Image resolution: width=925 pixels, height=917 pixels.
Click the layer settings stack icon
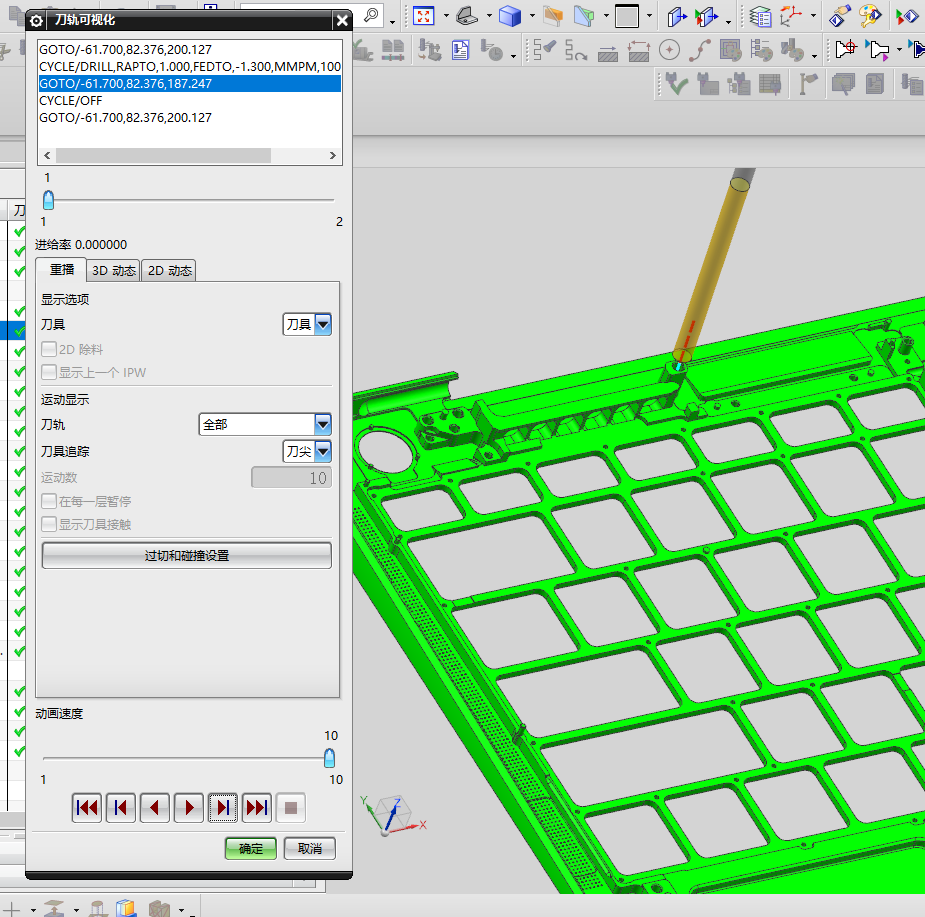pyautogui.click(x=760, y=17)
